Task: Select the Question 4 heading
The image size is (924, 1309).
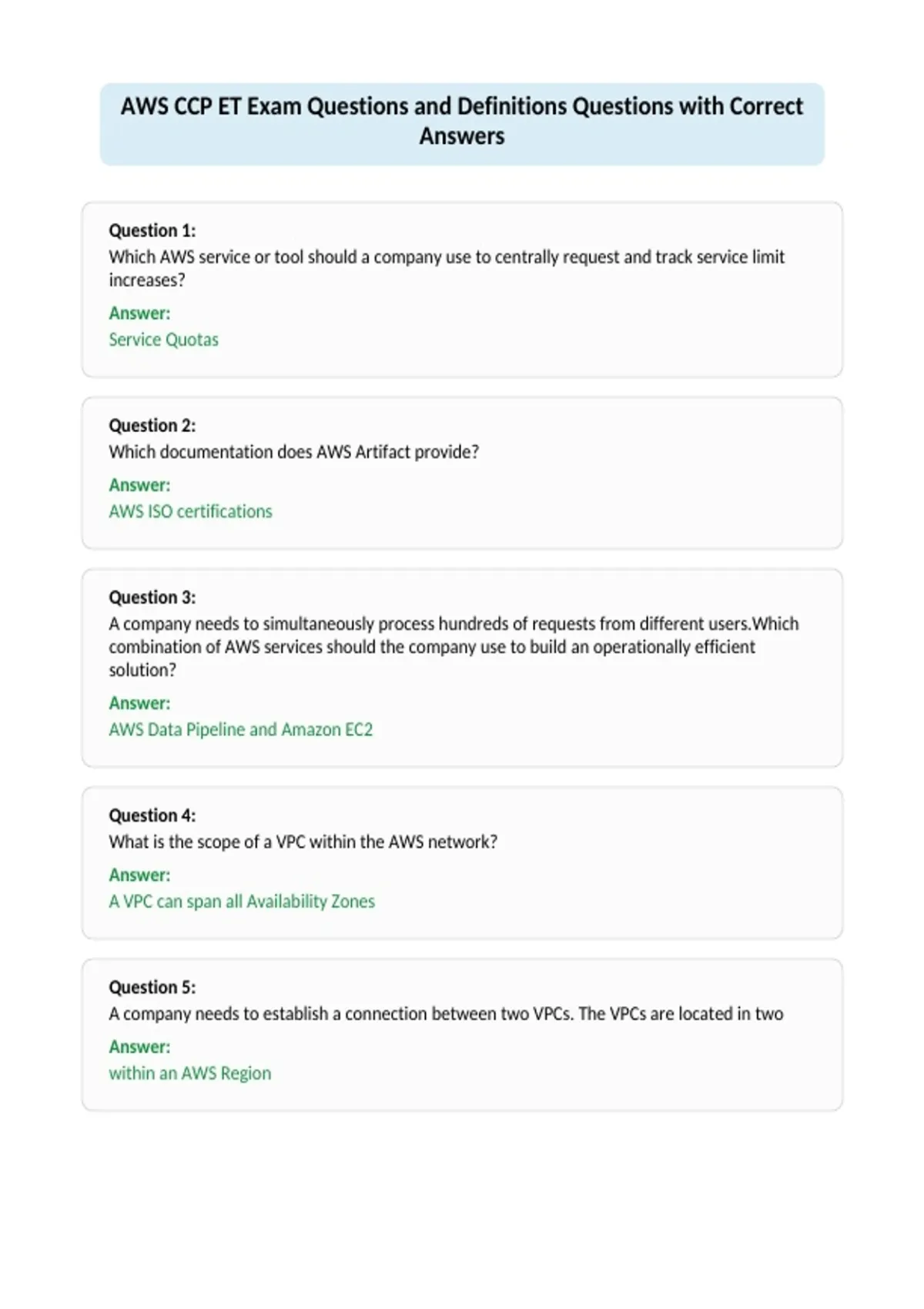Action: point(152,815)
